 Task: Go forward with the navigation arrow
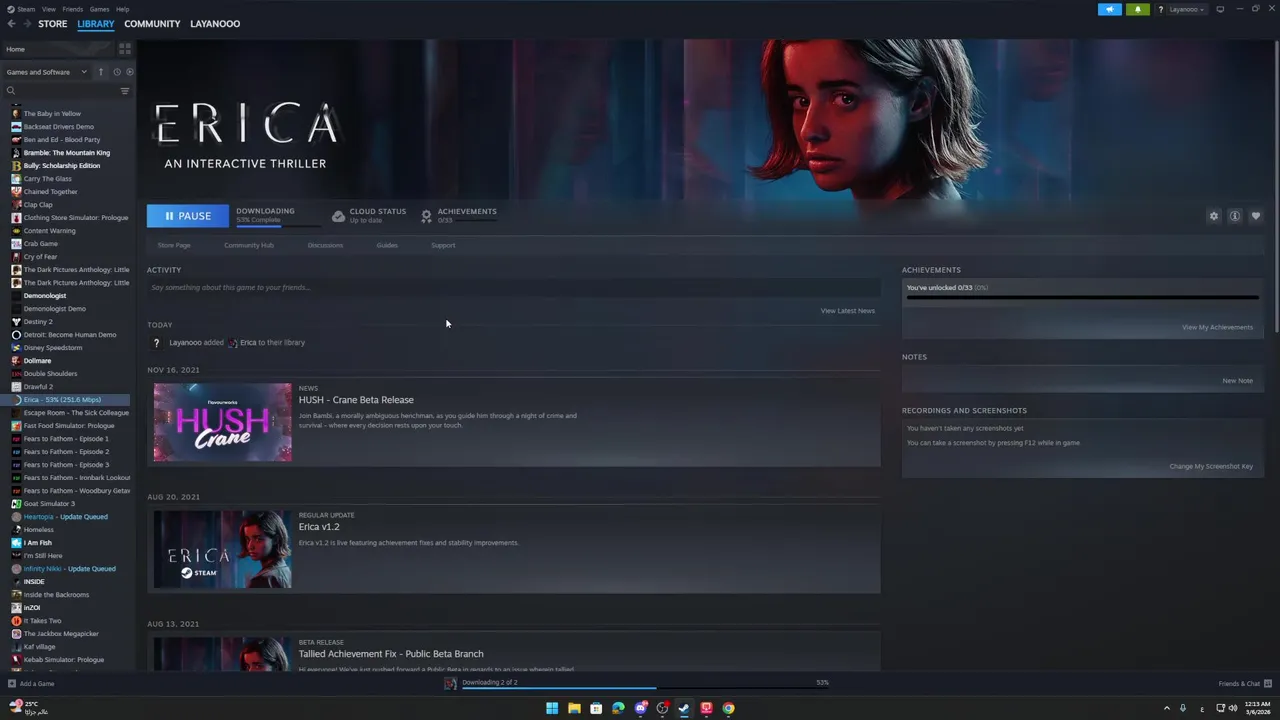[x=26, y=24]
